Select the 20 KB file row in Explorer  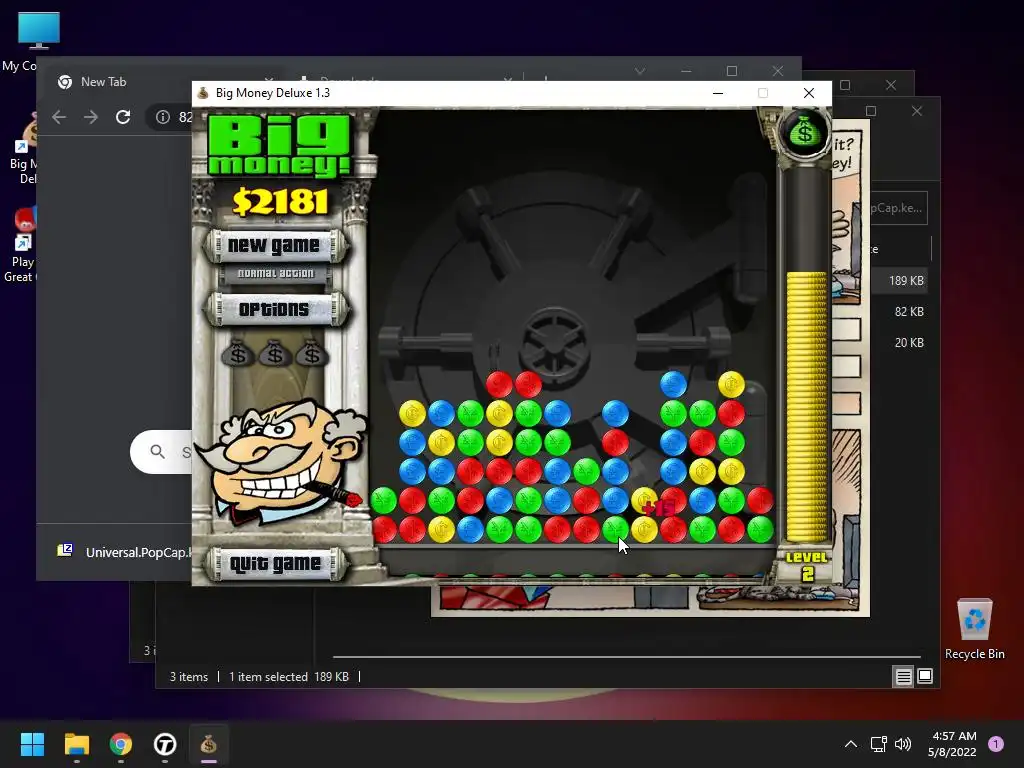[908, 342]
